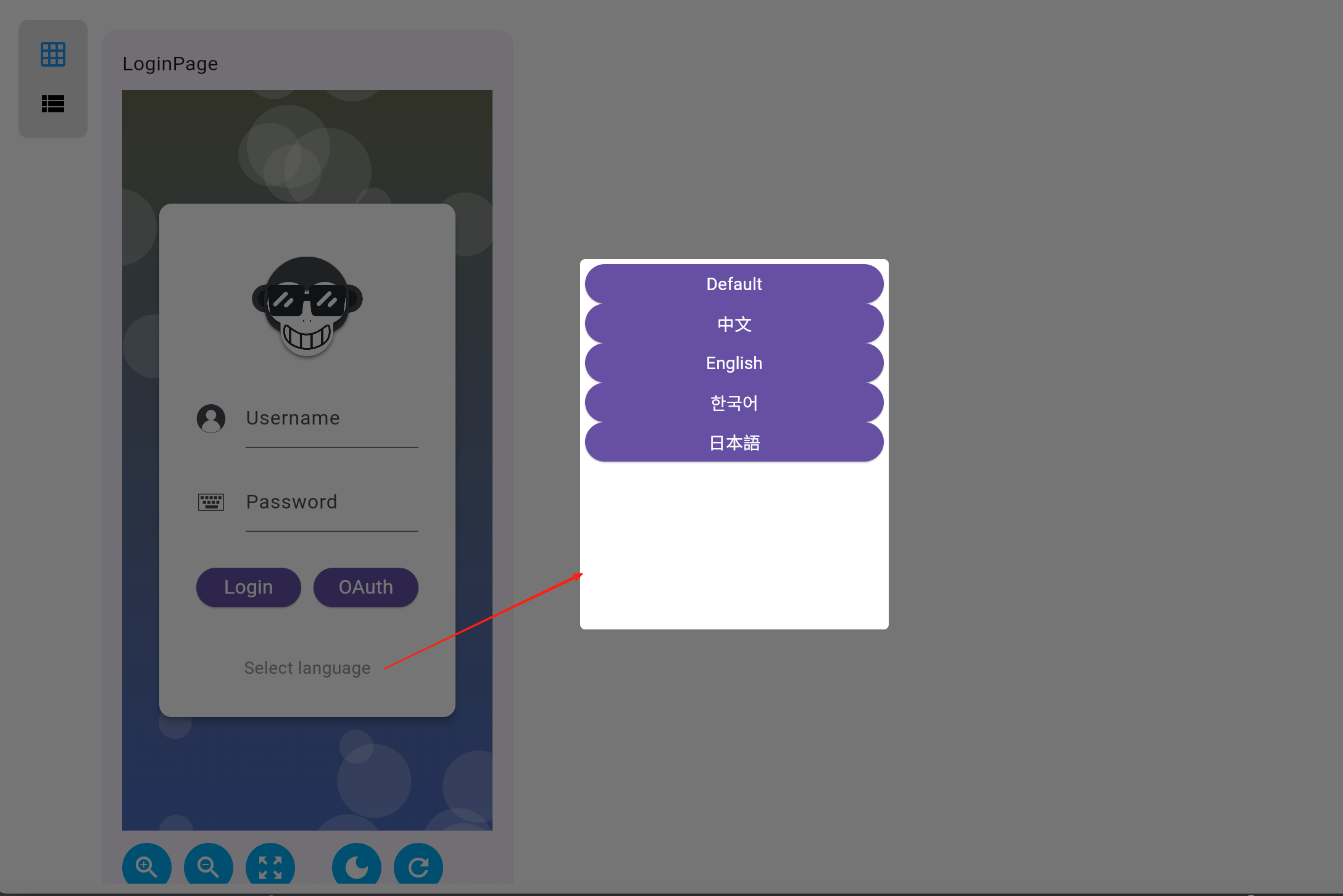Image resolution: width=1343 pixels, height=896 pixels.
Task: Toggle dark mode moon icon
Action: (x=357, y=867)
